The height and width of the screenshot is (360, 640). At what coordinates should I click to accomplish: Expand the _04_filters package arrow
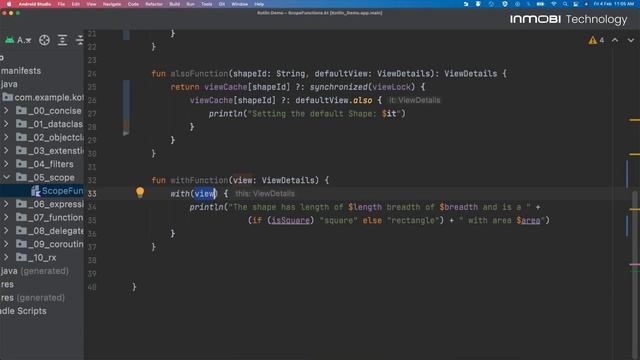6,164
